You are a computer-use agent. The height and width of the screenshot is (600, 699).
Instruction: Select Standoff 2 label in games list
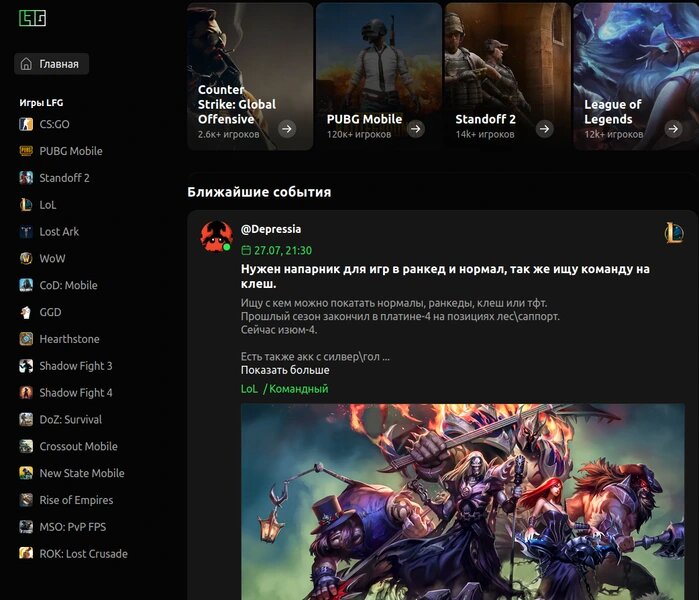pyautogui.click(x=64, y=178)
